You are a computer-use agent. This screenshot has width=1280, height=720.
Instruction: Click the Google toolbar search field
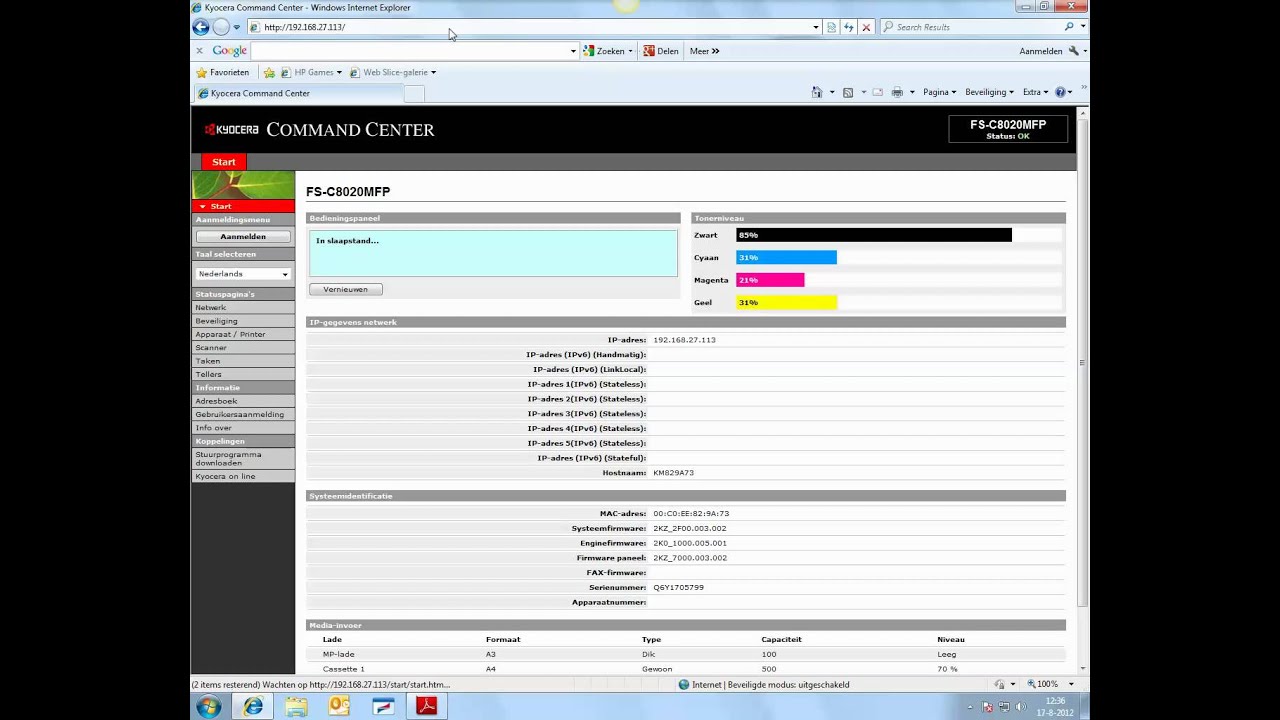pos(408,51)
